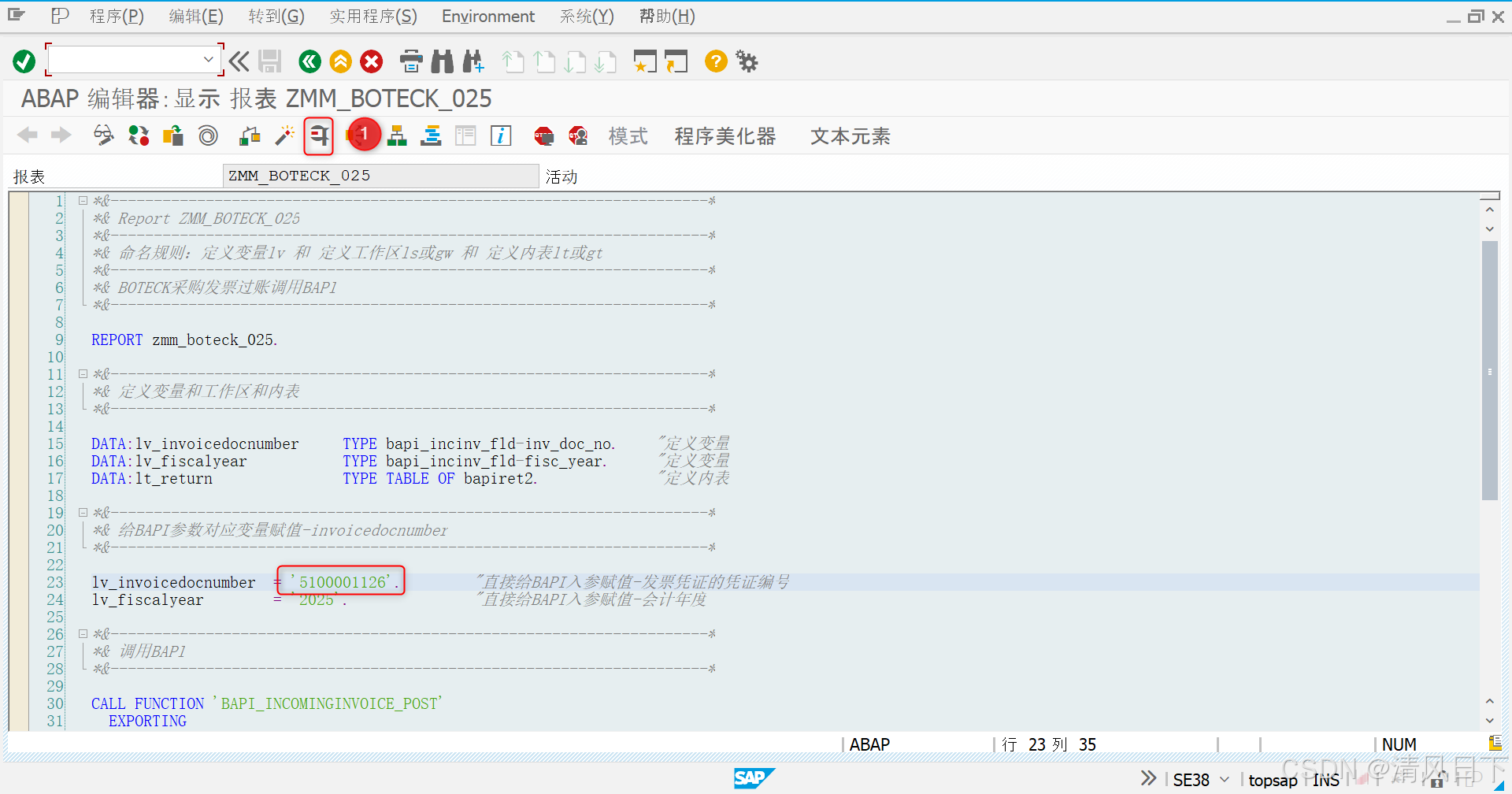Viewport: 1512px width, 794px height.
Task: Click the Find binoculars icon
Action: click(442, 61)
